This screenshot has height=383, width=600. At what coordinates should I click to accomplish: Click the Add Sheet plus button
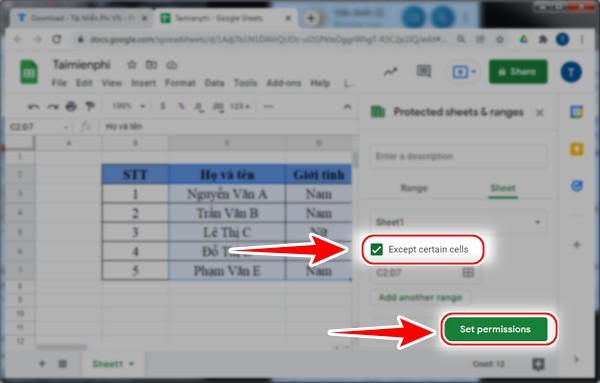(x=42, y=363)
